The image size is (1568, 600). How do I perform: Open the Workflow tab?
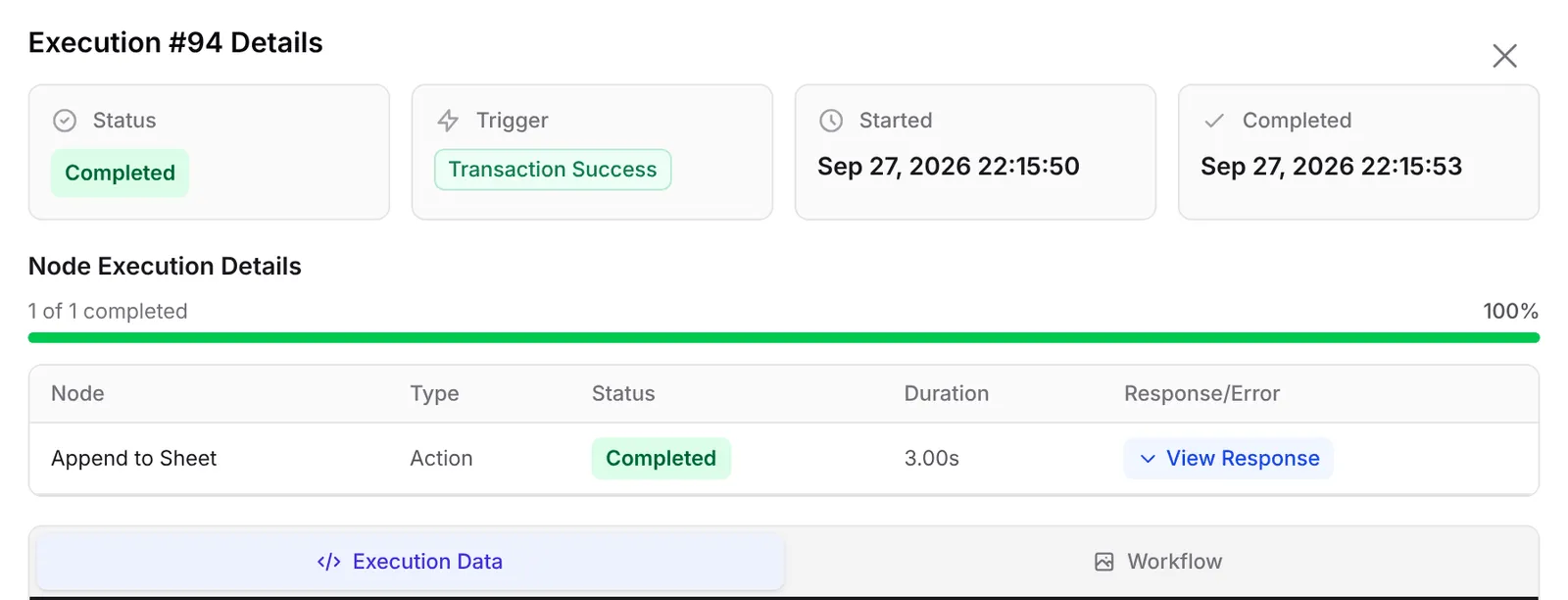[x=1158, y=562]
